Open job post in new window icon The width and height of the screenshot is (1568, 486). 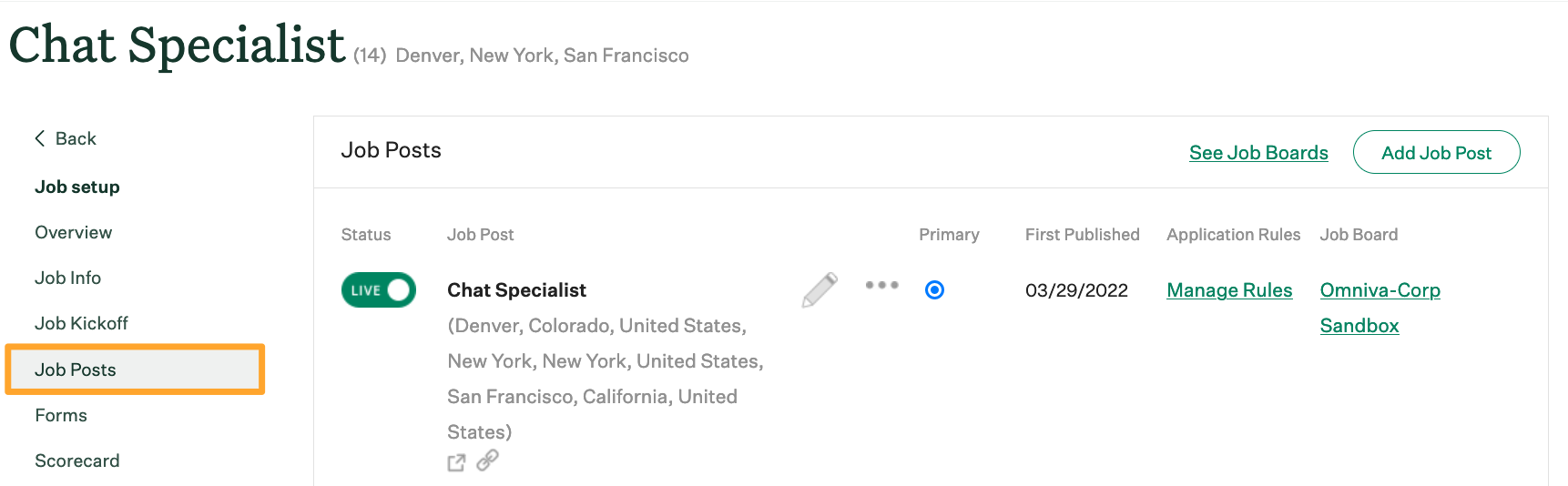click(x=456, y=462)
